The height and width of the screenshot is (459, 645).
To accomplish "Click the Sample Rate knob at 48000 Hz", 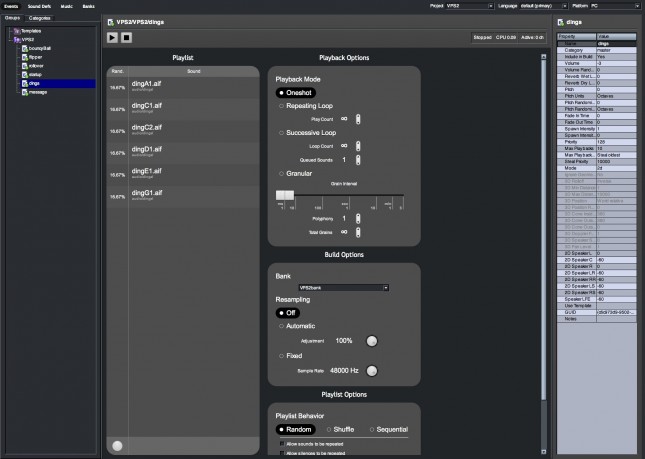I will click(371, 370).
